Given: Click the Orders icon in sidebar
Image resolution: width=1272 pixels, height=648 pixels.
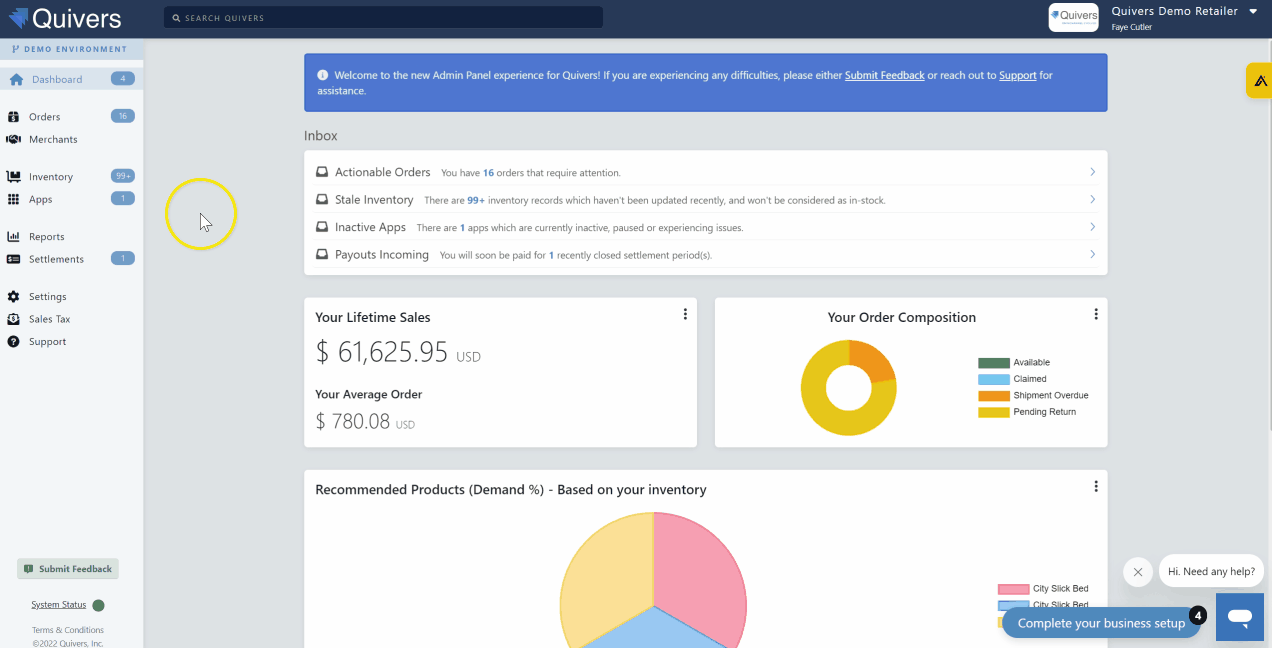Looking at the screenshot, I should pyautogui.click(x=14, y=117).
